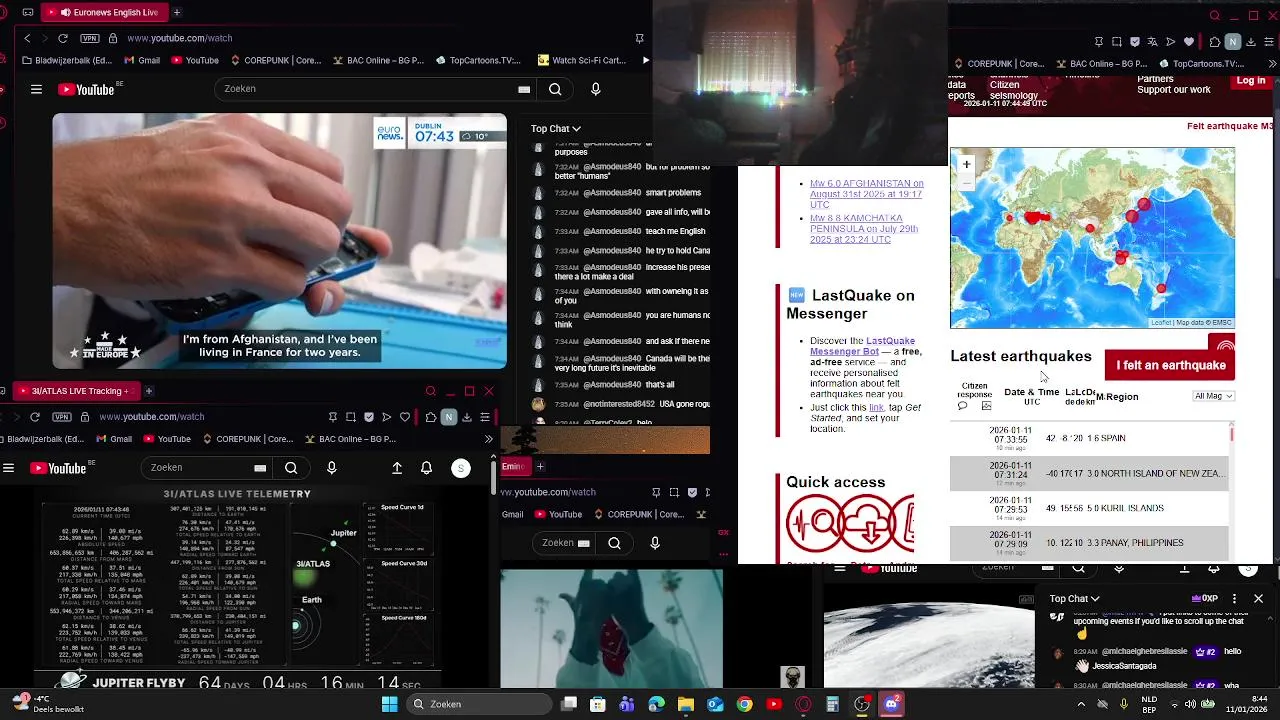Reload the 3I/ATLAS page
Viewport: 1280px width, 720px height.
(35, 417)
